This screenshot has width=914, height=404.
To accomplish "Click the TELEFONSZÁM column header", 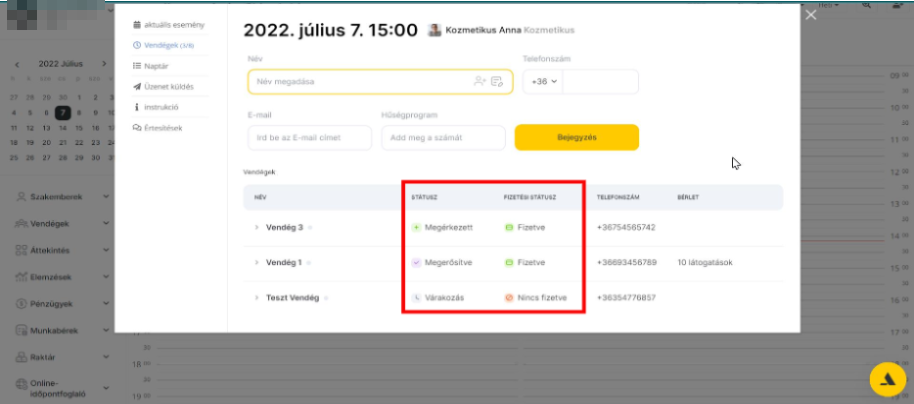I will click(x=618, y=198).
